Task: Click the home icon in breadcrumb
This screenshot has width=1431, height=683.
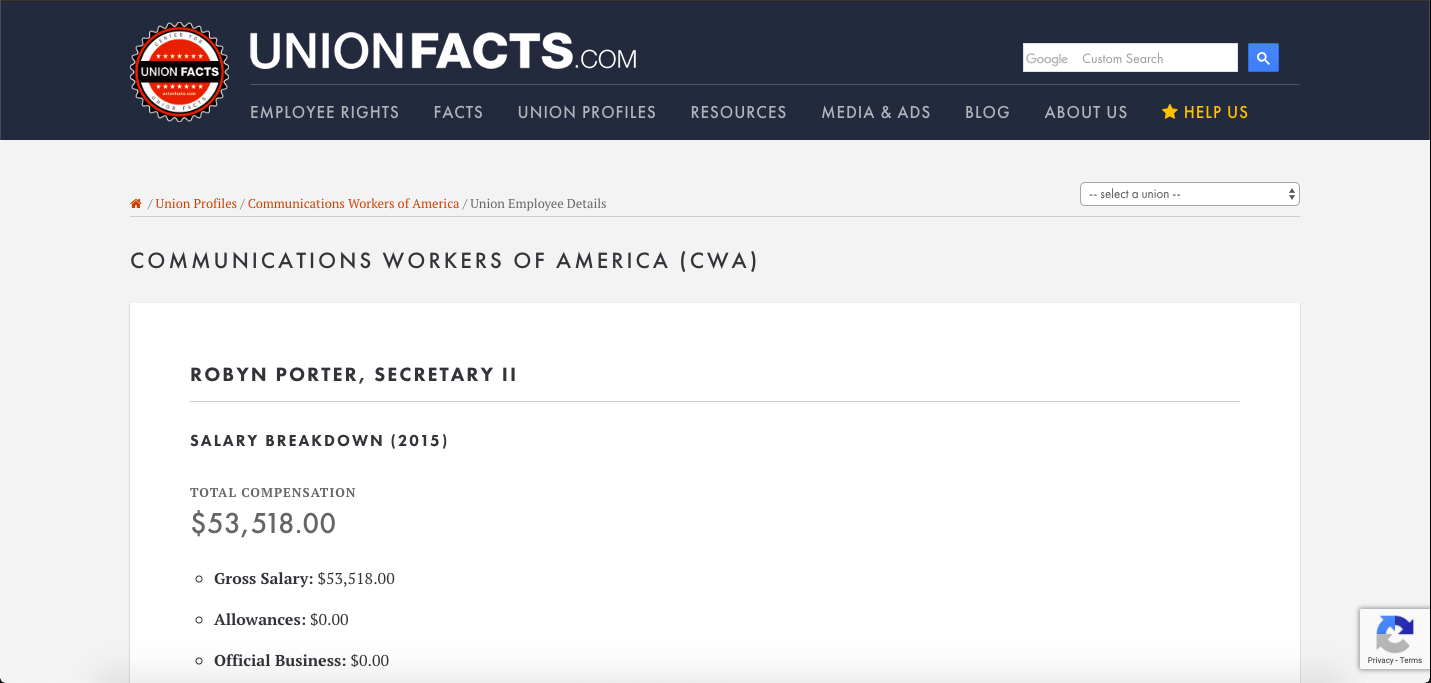Action: (136, 203)
